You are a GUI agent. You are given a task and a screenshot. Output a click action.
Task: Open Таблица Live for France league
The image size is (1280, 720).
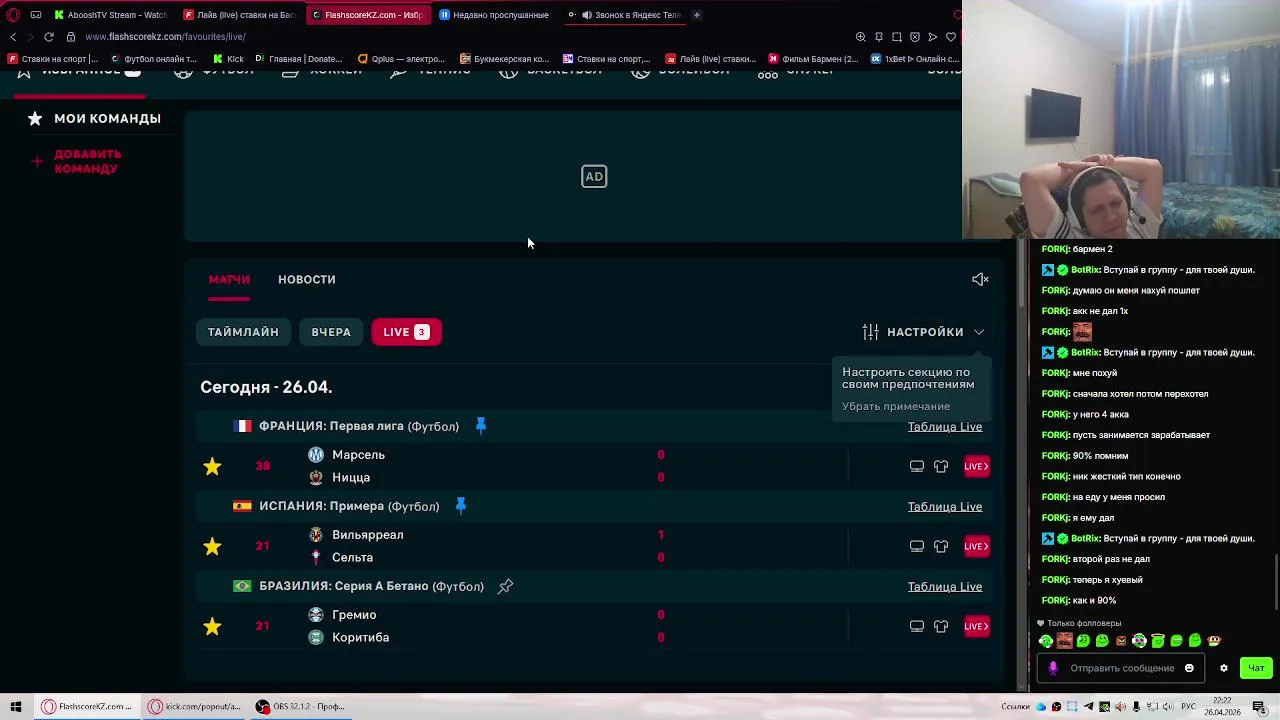[945, 427]
